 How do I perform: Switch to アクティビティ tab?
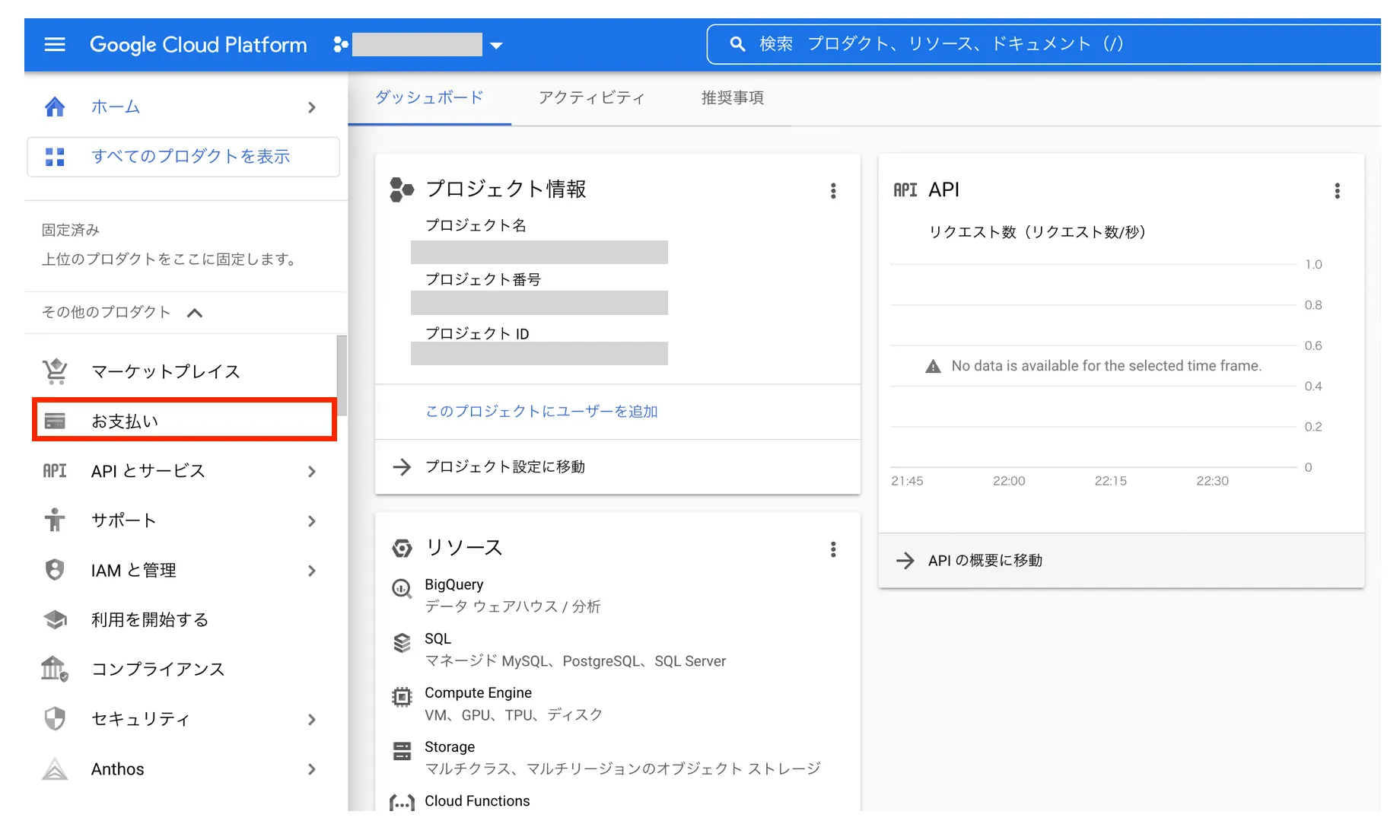(x=592, y=97)
